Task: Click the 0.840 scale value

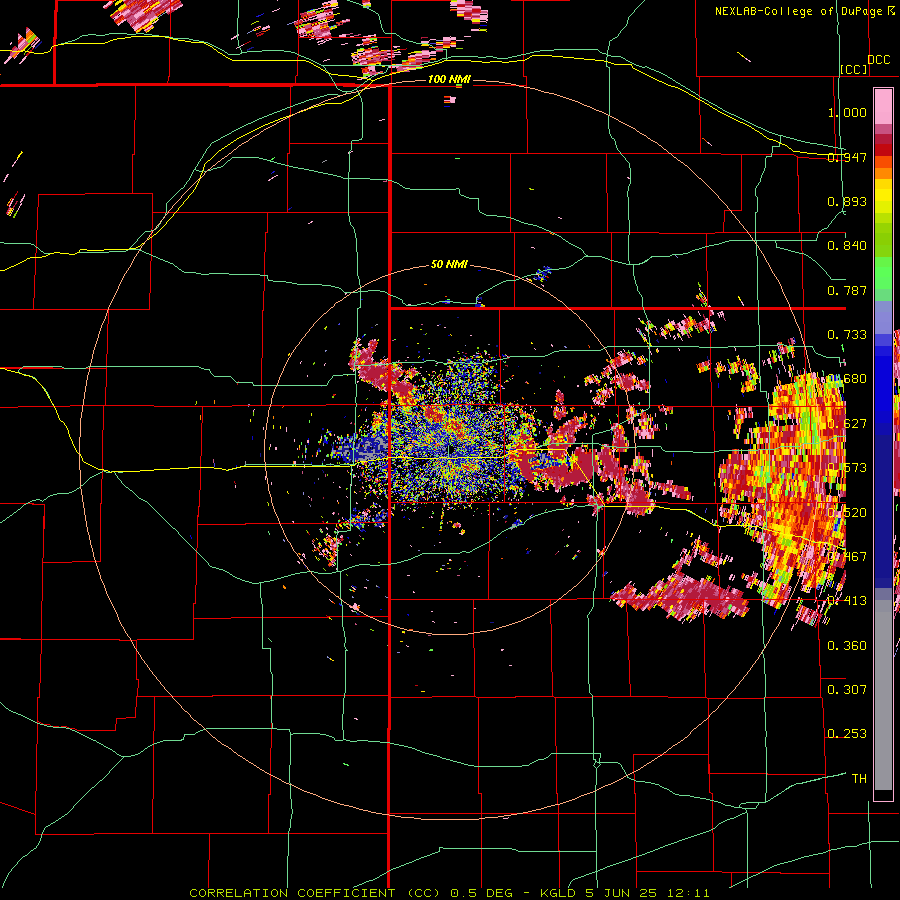Action: point(847,246)
